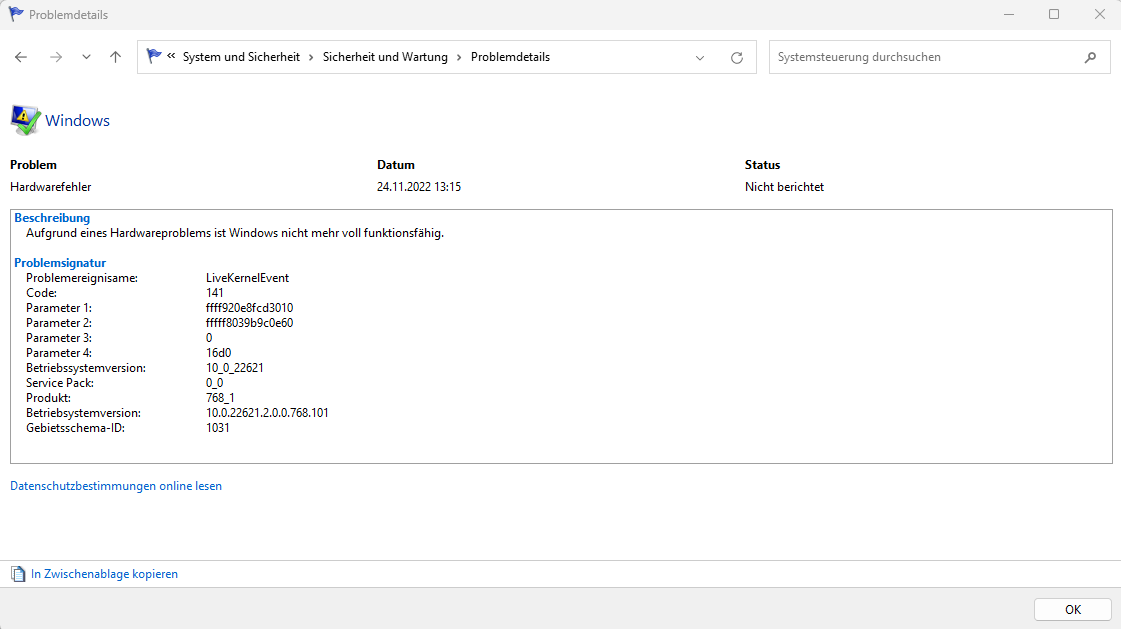Confirm with the OK button

(x=1072, y=610)
